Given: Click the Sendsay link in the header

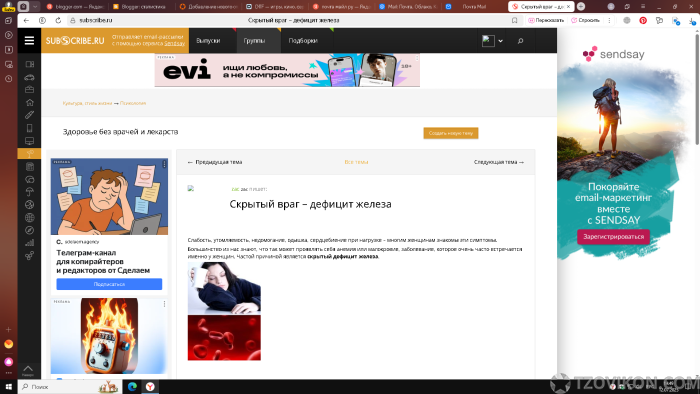Looking at the screenshot, I should coord(175,43).
